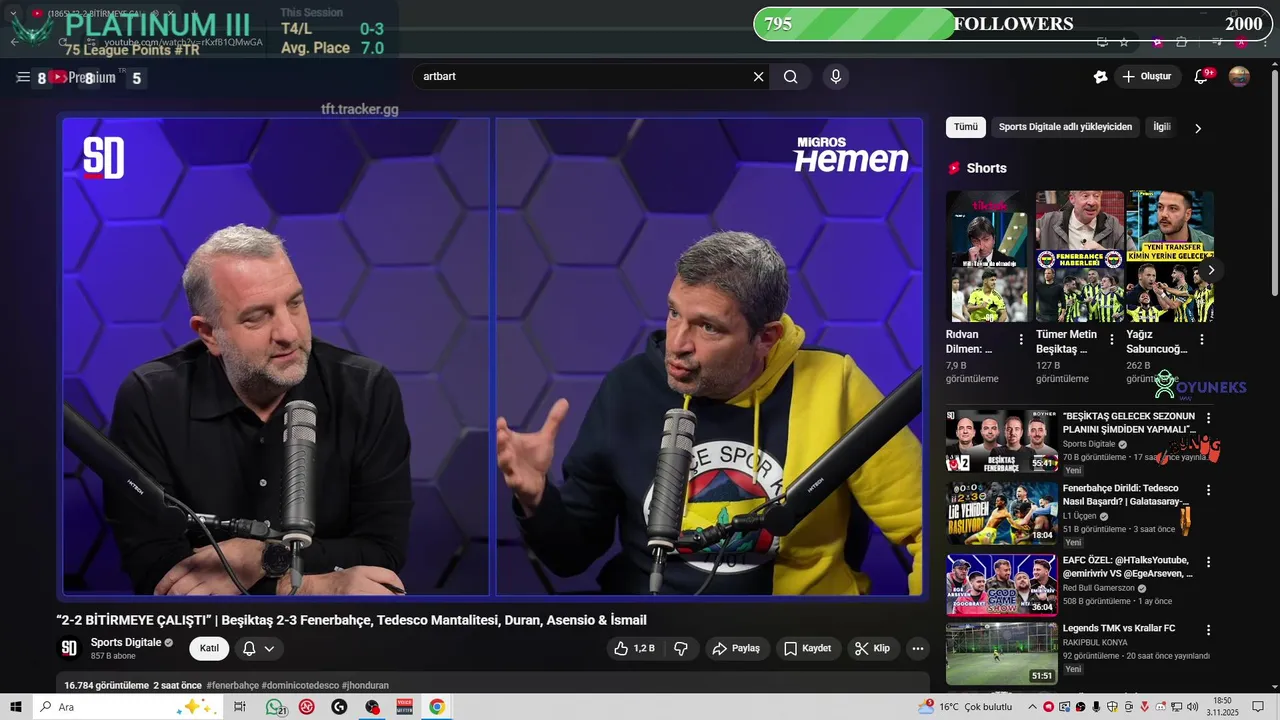1280x720 pixels.
Task: Click the magnifier search button
Action: 791,77
